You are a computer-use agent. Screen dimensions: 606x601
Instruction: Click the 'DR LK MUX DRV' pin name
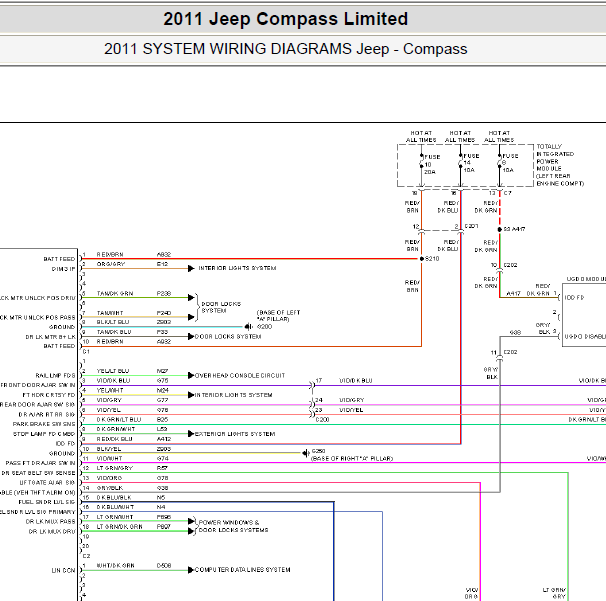click(52, 532)
